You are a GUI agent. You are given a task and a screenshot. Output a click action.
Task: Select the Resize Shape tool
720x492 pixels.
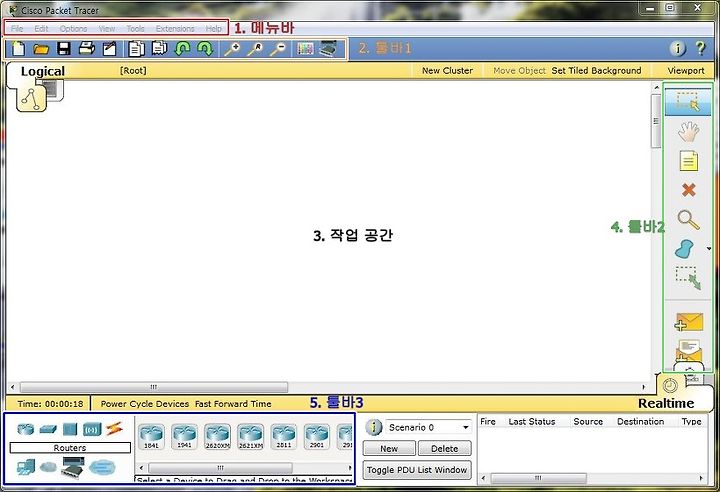coord(688,278)
